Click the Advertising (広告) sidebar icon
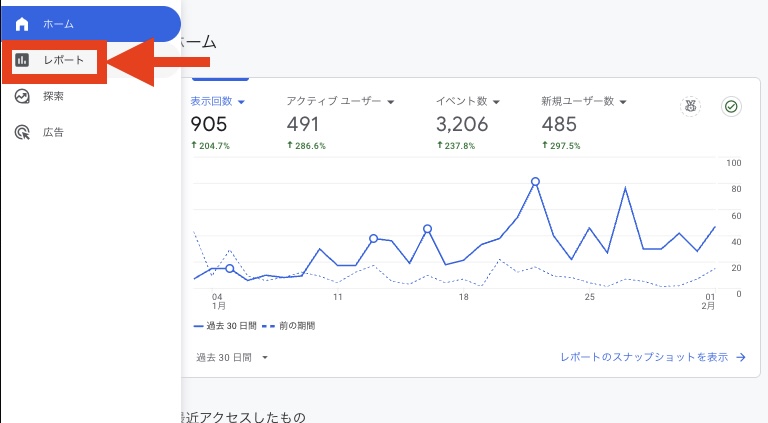 [22, 132]
